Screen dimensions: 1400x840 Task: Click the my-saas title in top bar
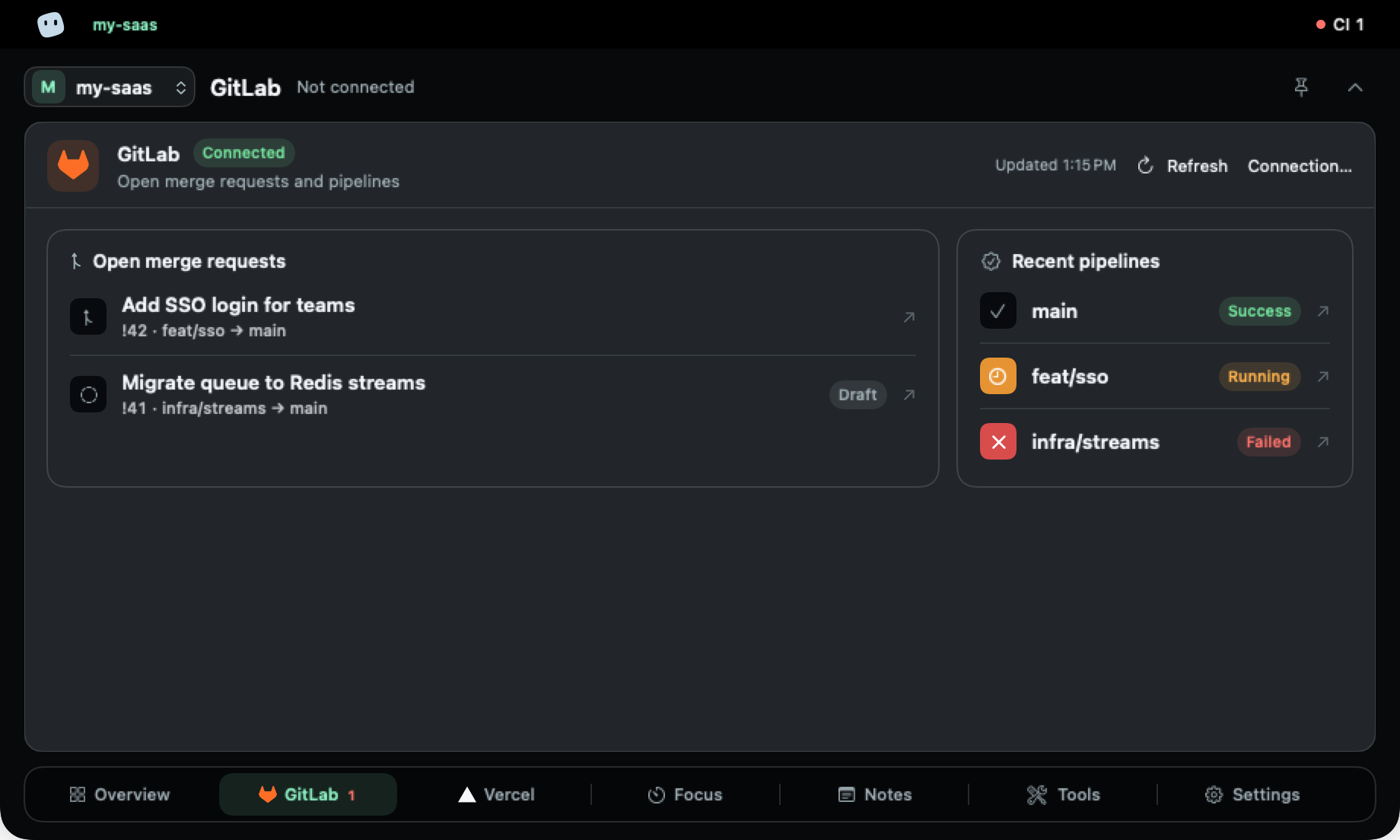coord(125,24)
